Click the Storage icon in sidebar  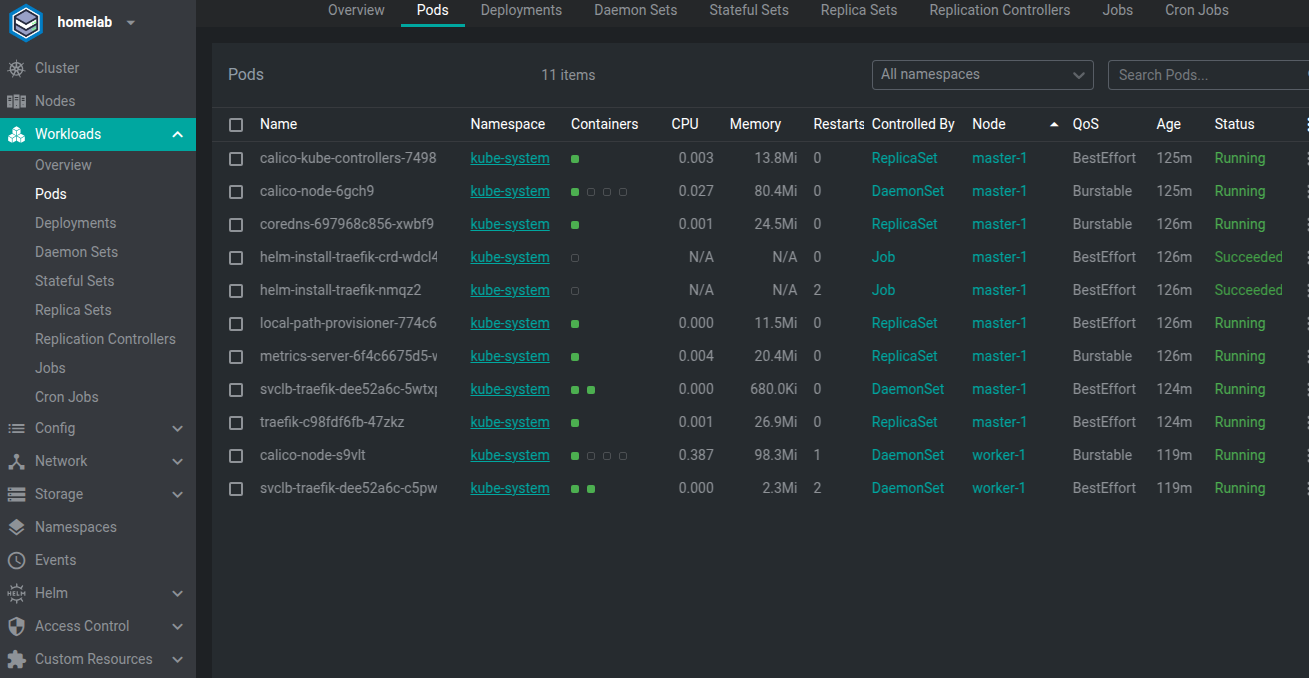click(x=16, y=494)
